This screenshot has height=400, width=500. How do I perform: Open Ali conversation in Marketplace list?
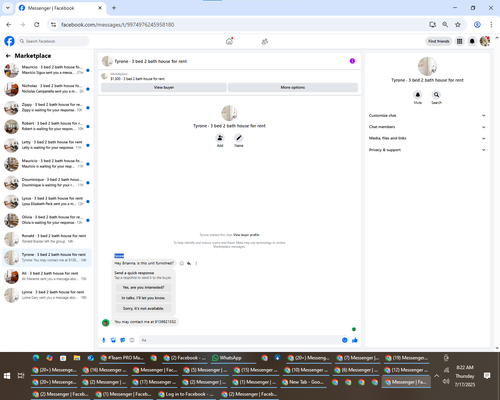47,276
